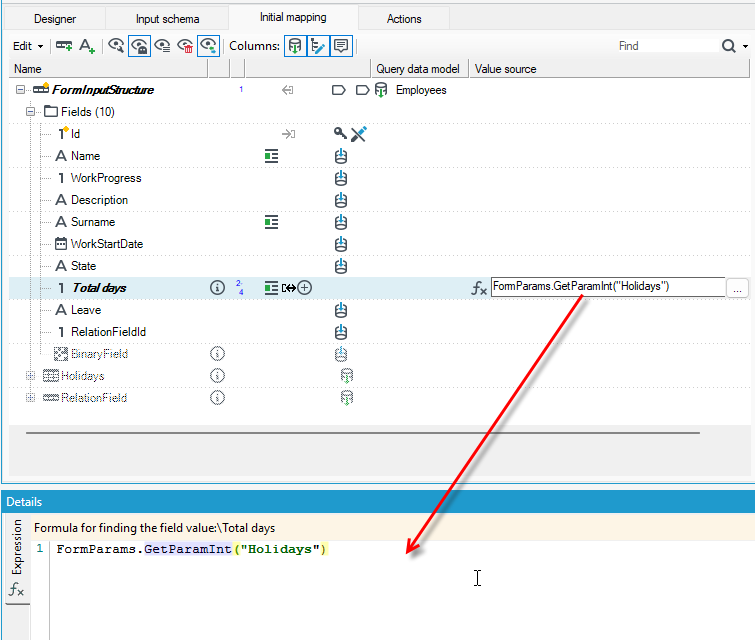
Task: Click the Employees data model entry
Action: (421, 90)
